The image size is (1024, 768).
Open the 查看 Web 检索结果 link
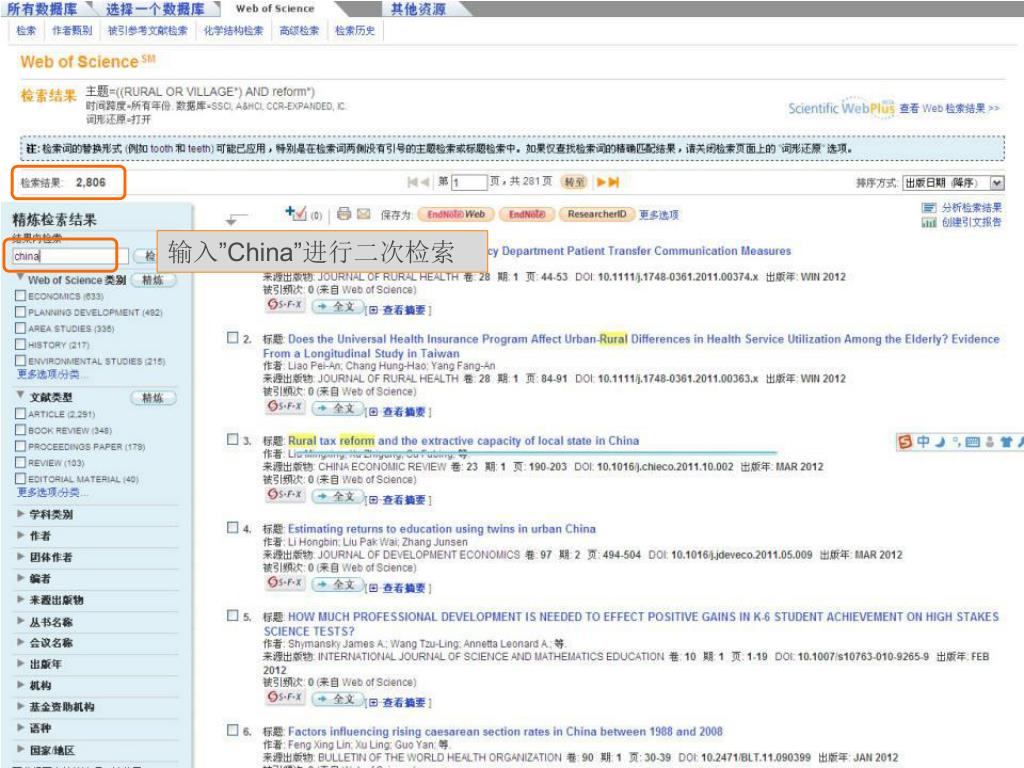(x=949, y=108)
